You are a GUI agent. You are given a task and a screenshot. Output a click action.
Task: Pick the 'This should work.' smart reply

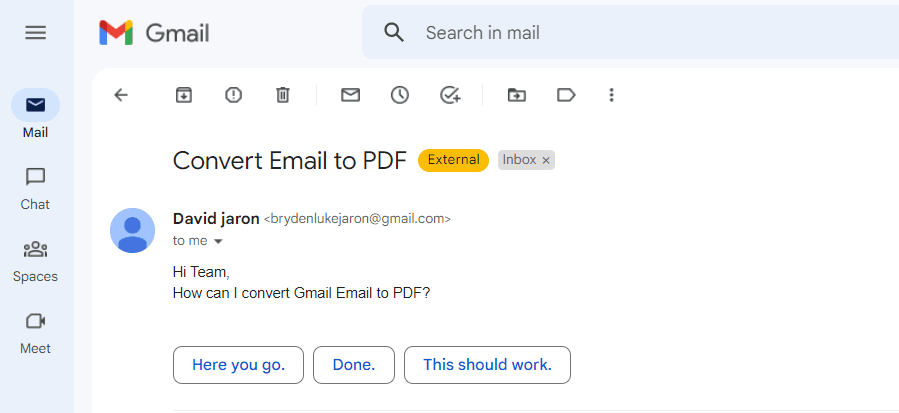pyautogui.click(x=487, y=365)
